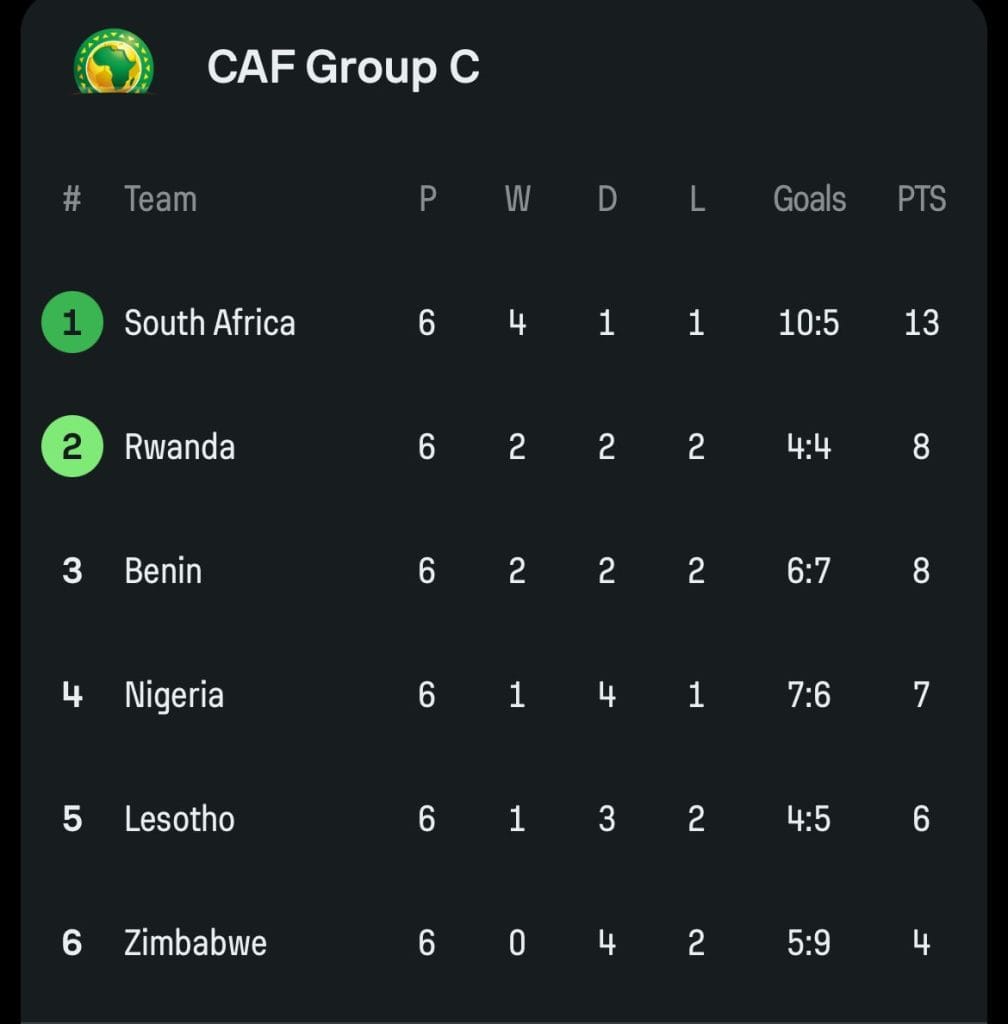1008x1024 pixels.
Task: Click the L losses column header
Action: pyautogui.click(x=697, y=199)
